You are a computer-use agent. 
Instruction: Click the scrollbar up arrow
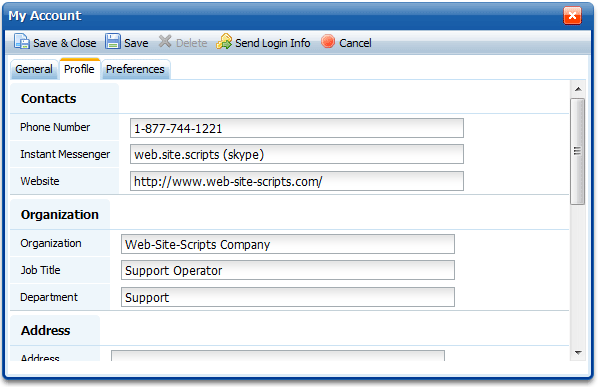(x=578, y=89)
